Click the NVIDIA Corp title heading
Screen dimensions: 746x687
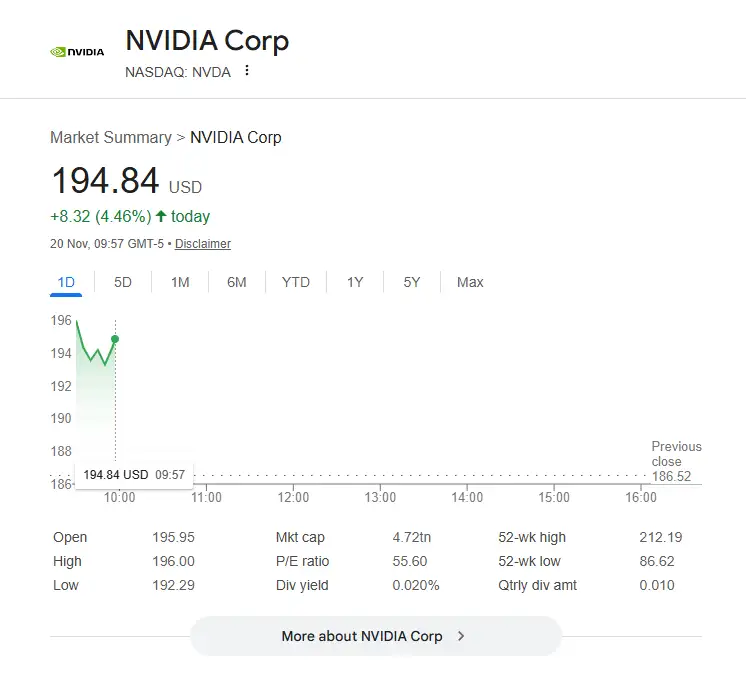pos(207,40)
